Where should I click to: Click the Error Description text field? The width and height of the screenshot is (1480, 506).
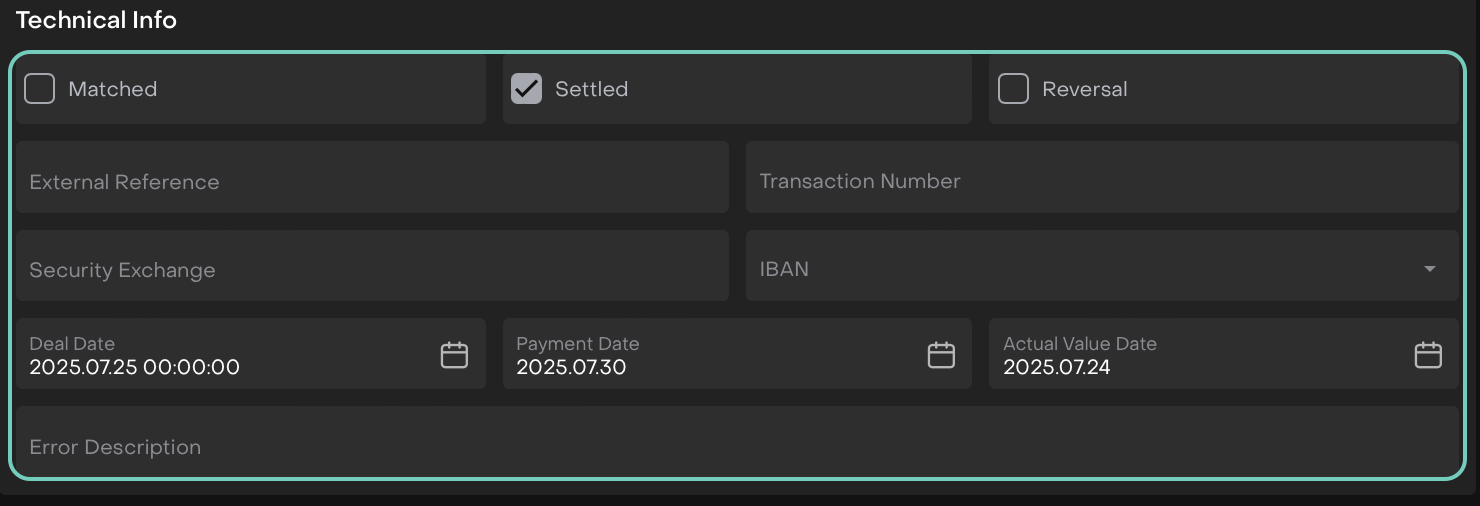coord(736,447)
